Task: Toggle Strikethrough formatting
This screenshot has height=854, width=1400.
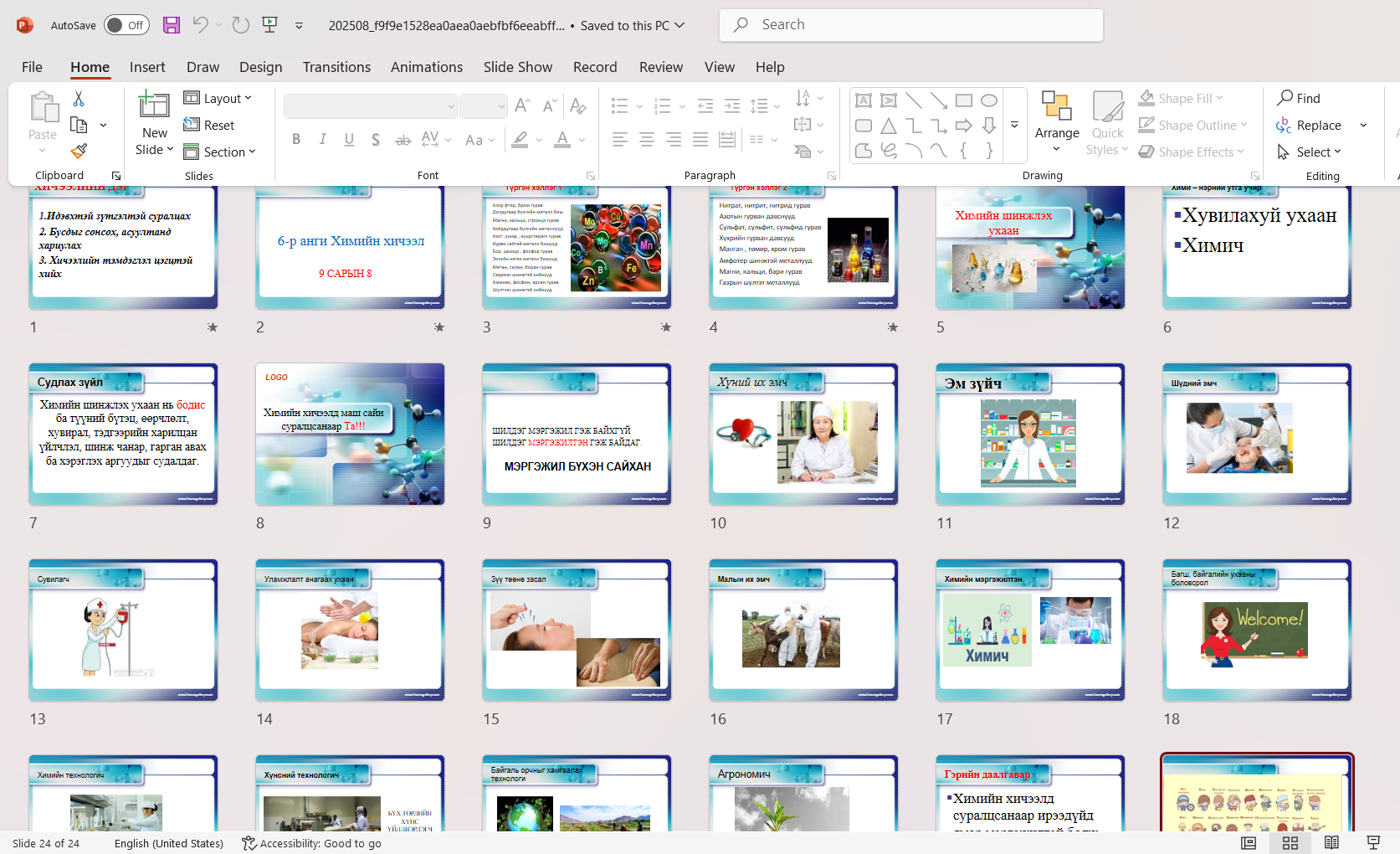Action: (403, 140)
